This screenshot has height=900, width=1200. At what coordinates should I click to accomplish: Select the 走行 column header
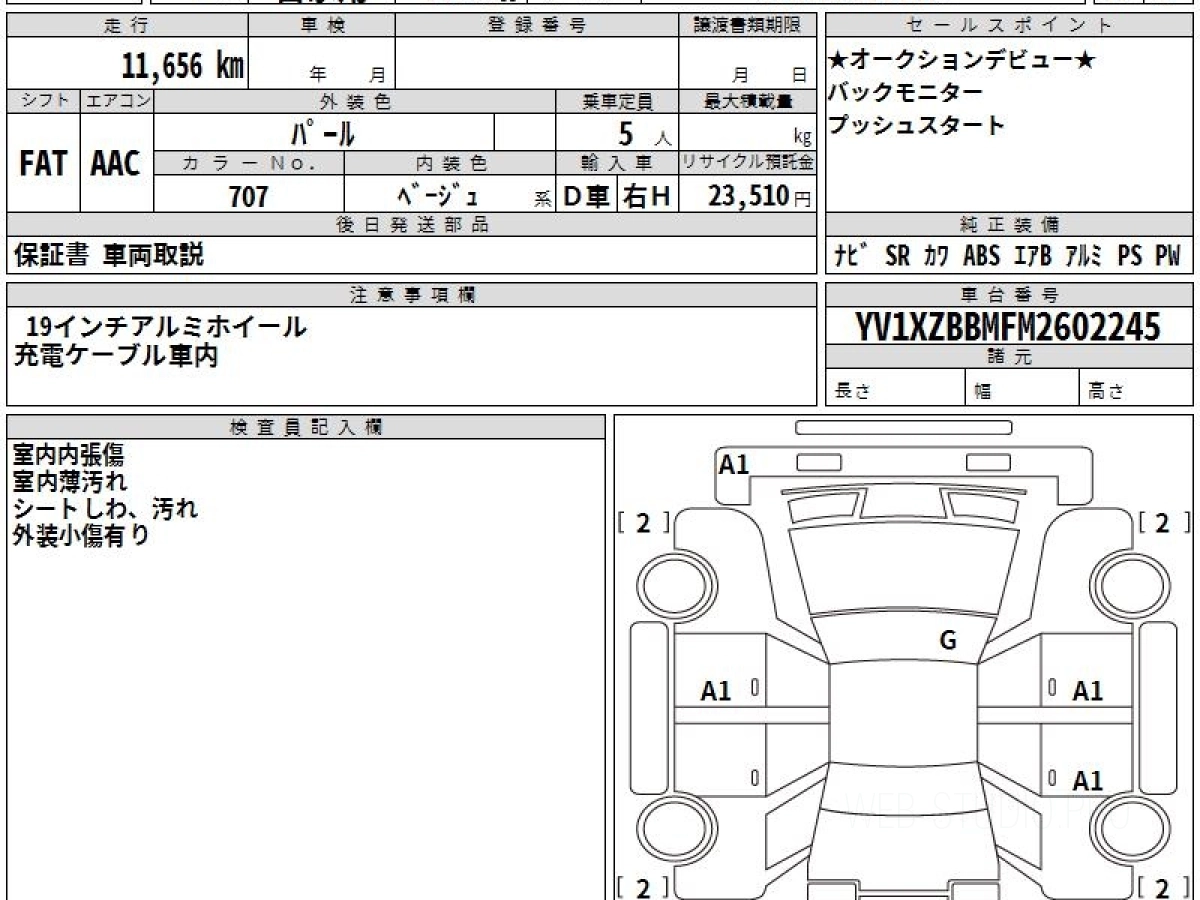pos(127,26)
